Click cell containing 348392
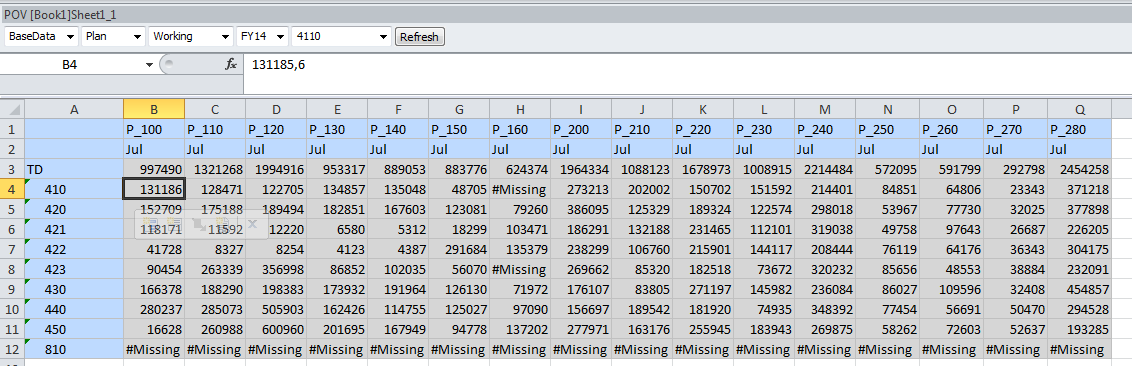The width and height of the screenshot is (1132, 366). (825, 310)
